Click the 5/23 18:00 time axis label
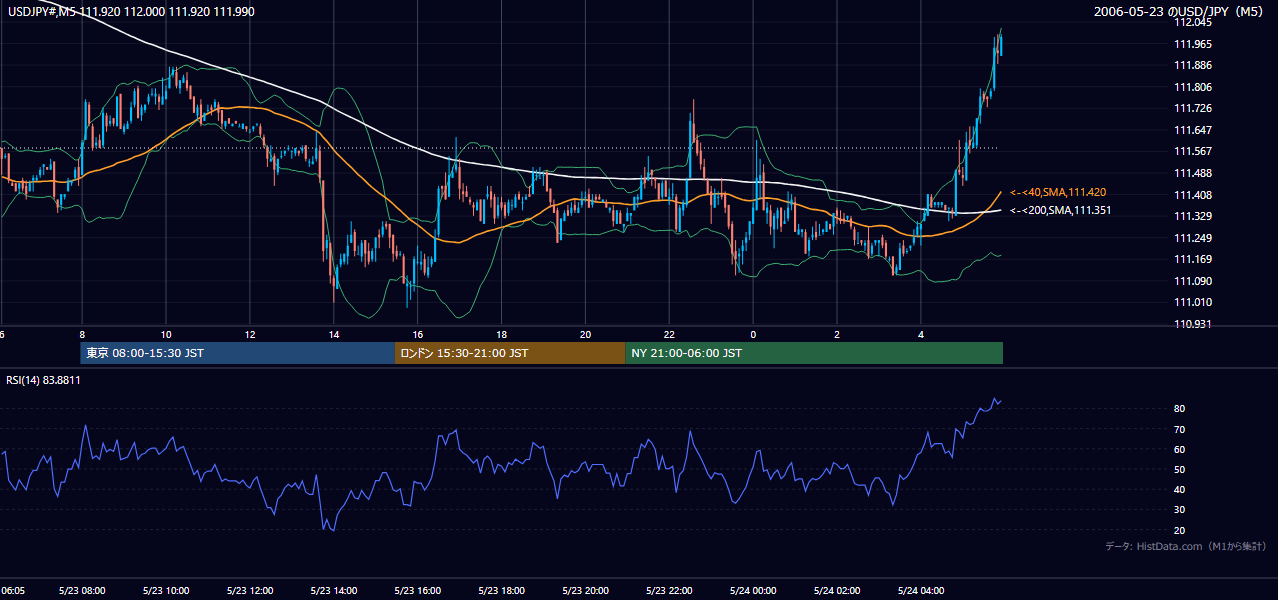The image size is (1278, 600). [501, 591]
